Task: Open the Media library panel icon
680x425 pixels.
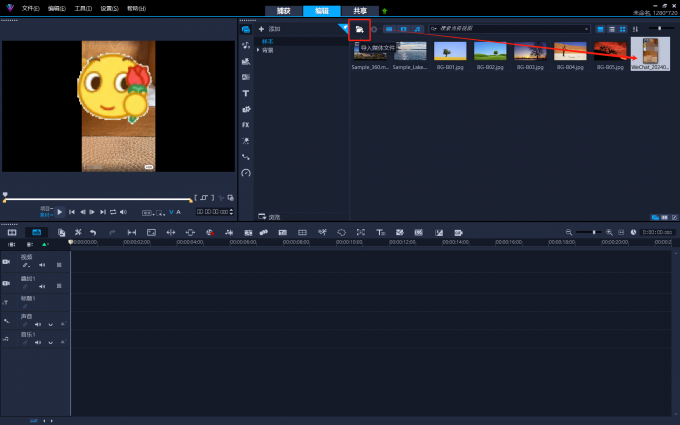Action: (x=246, y=29)
